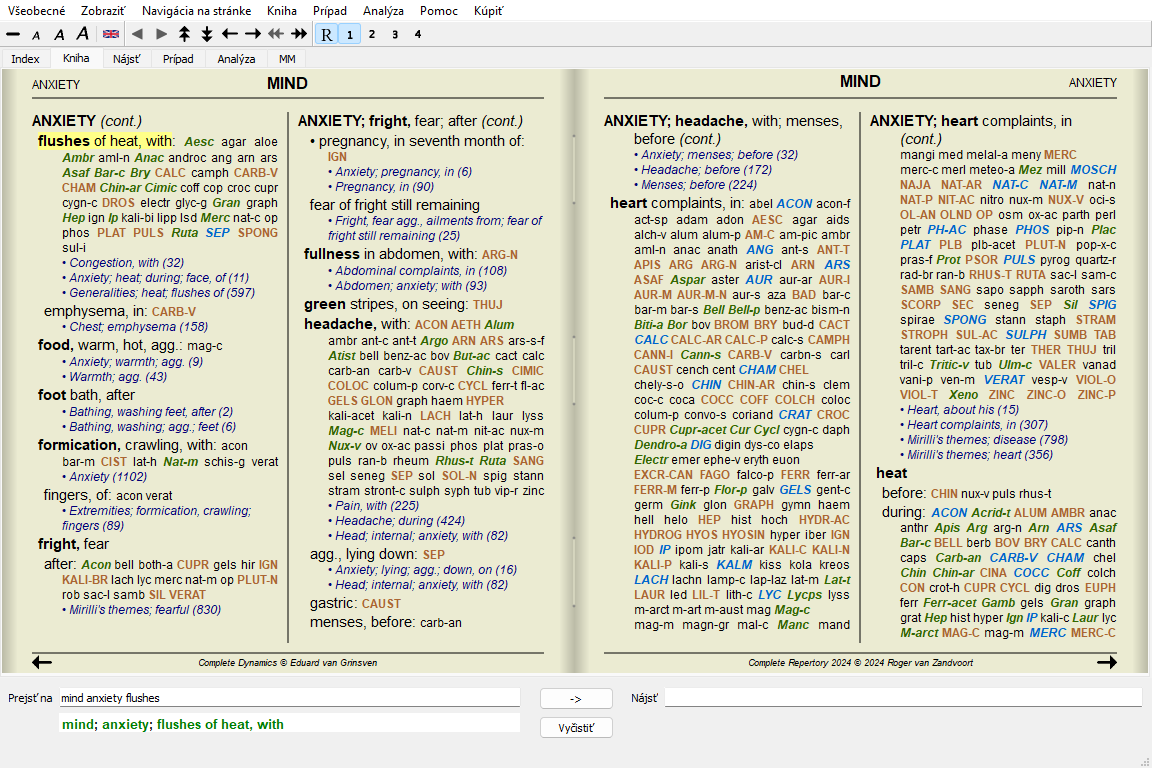The image size is (1152, 768).
Task: Go to next page using bottom-right arrow
Action: pos(1106,662)
